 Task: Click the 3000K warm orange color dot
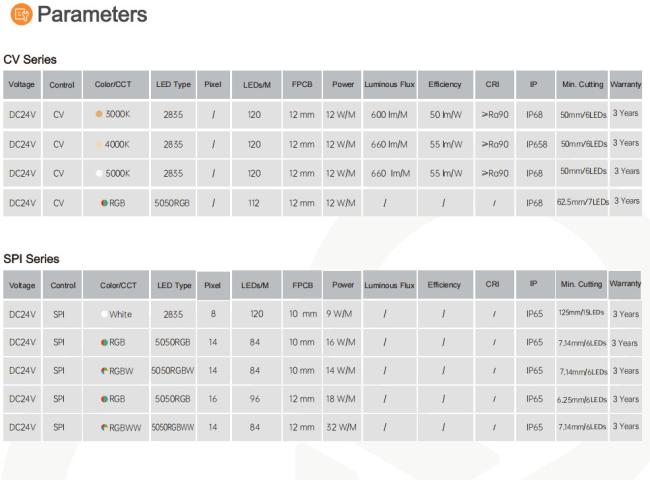(x=99, y=114)
